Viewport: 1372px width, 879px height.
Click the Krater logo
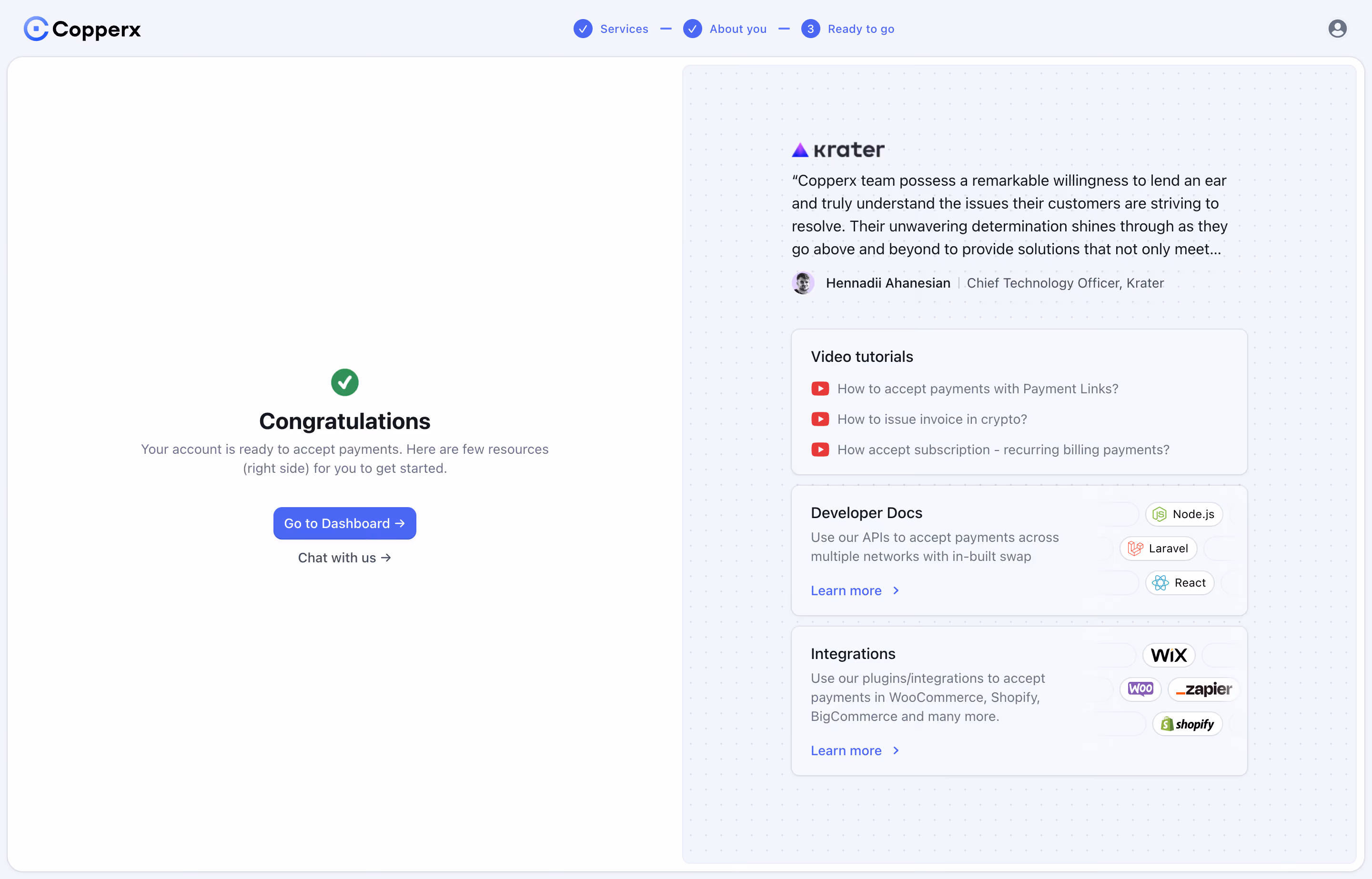(838, 150)
